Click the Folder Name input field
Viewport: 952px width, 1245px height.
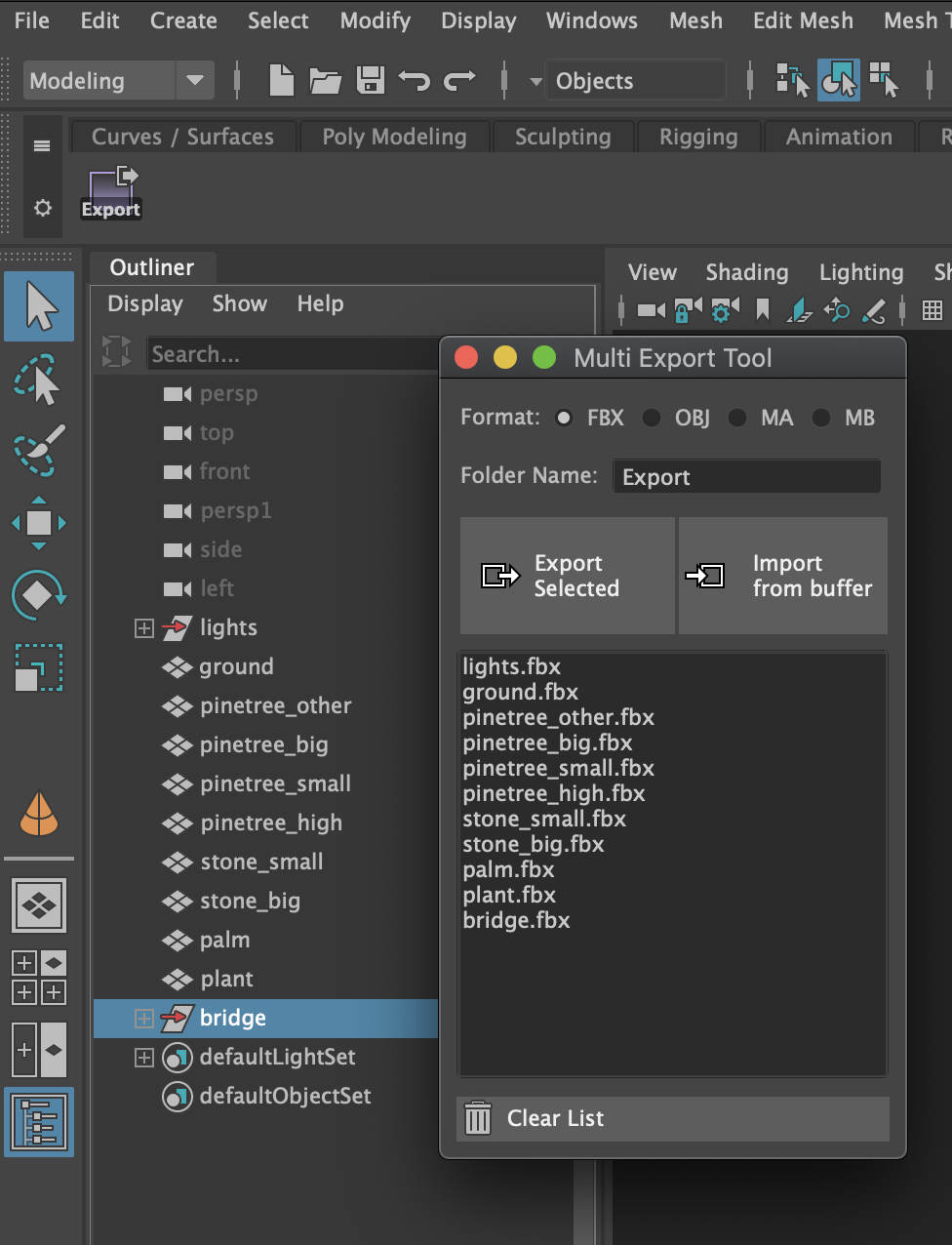[747, 477]
